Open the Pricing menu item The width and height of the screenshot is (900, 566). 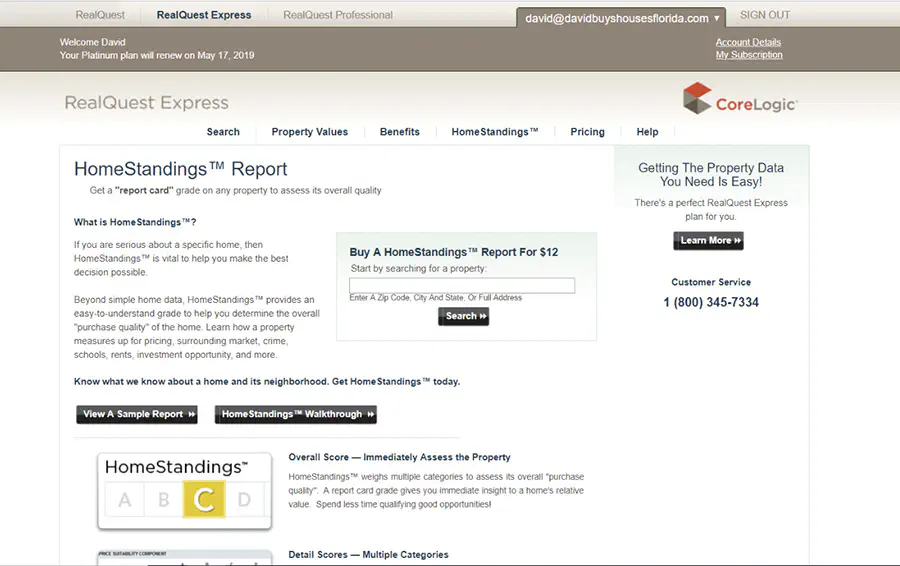[x=587, y=132]
